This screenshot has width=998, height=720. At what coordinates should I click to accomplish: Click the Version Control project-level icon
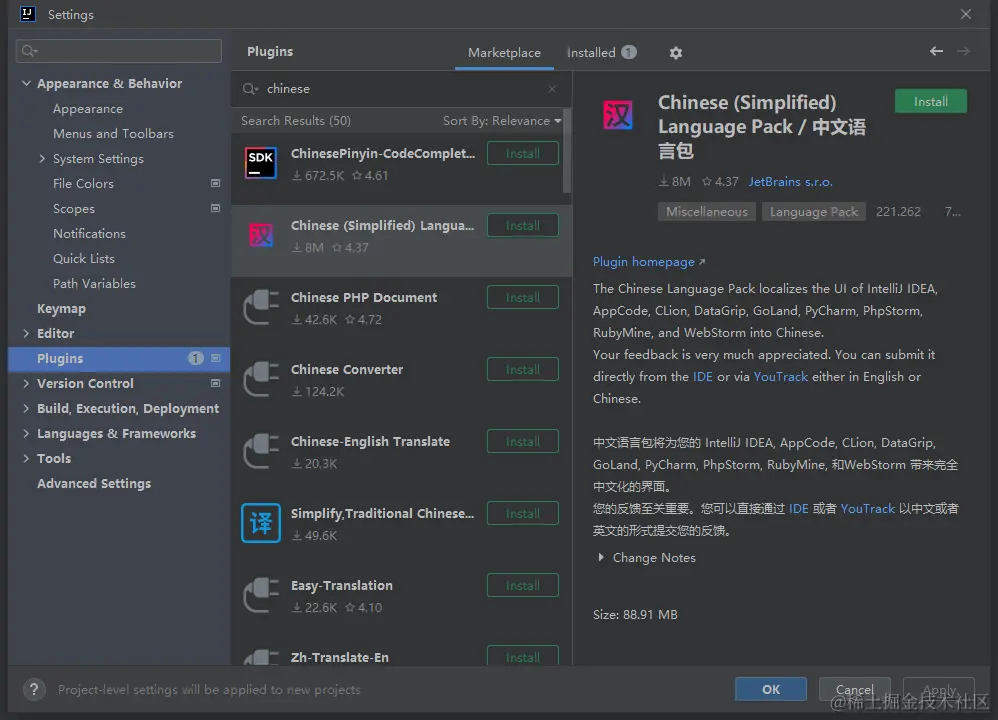click(x=215, y=383)
